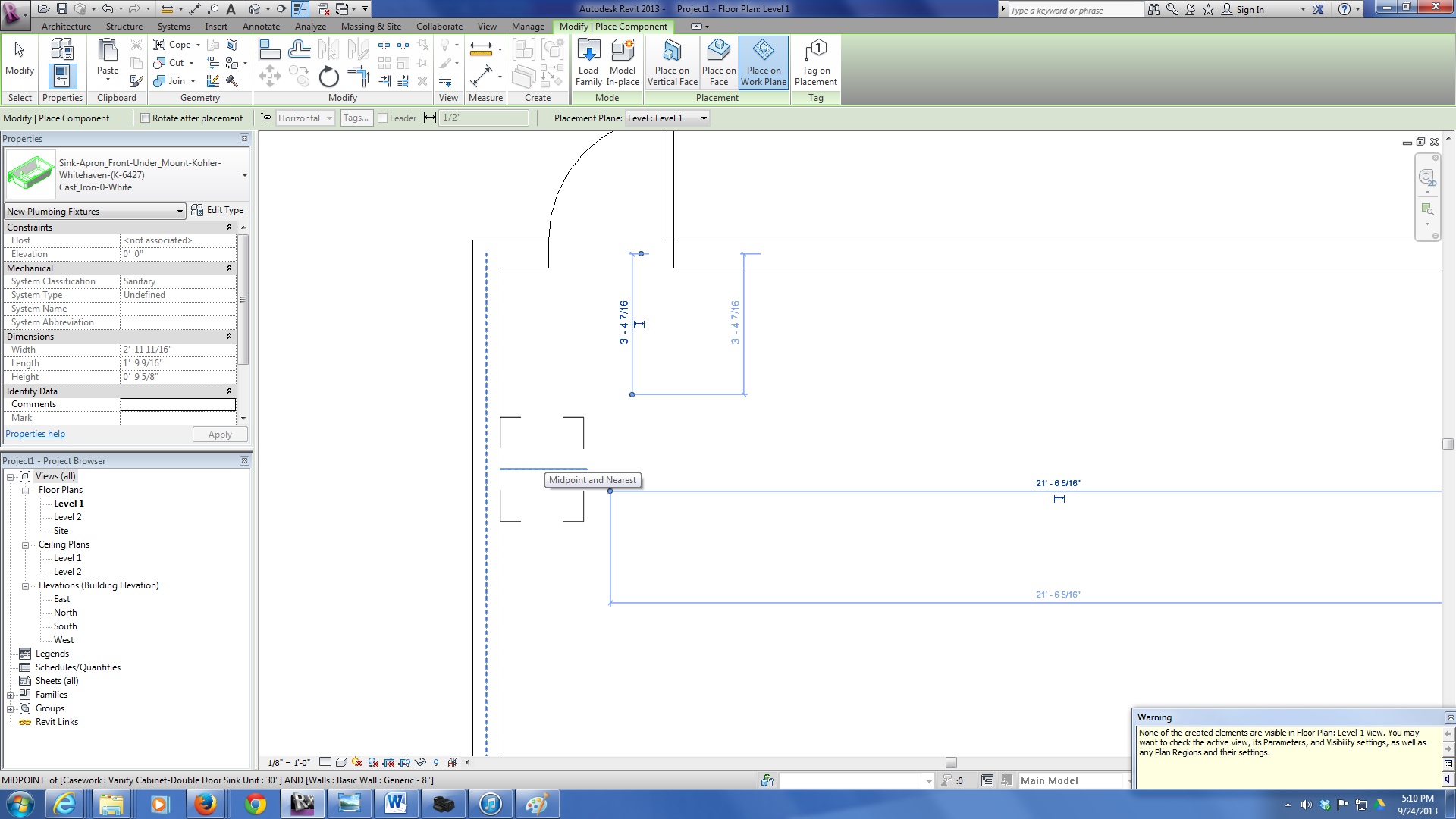Click the Modify arrow tool
This screenshot has width=1456, height=819.
[20, 52]
